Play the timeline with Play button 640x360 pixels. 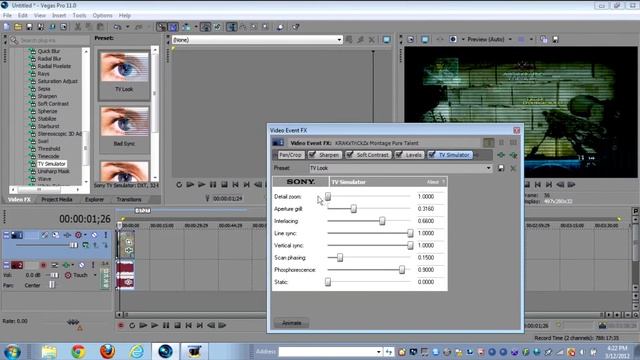click(155, 325)
